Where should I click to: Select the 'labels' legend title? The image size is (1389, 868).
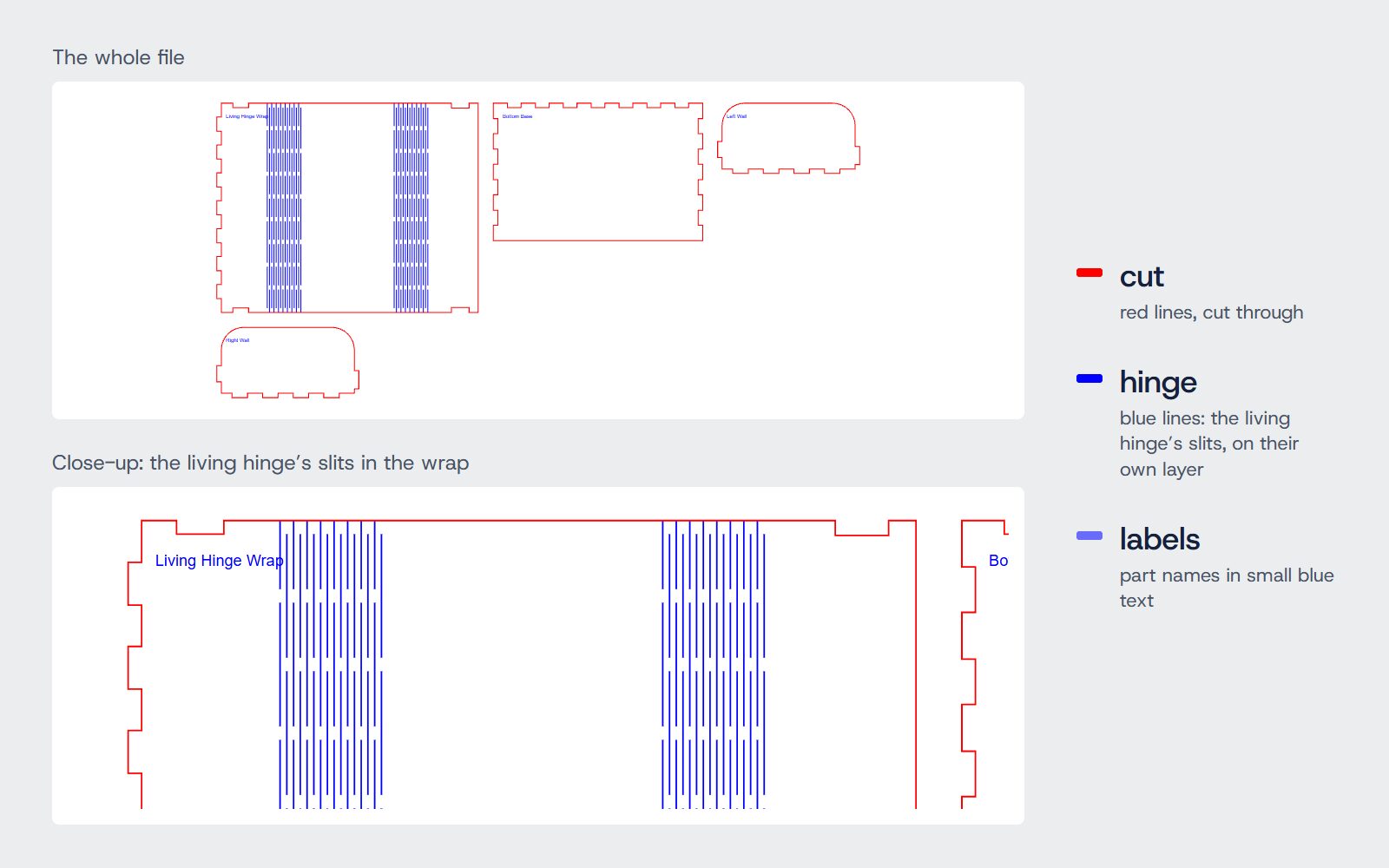[x=1160, y=539]
